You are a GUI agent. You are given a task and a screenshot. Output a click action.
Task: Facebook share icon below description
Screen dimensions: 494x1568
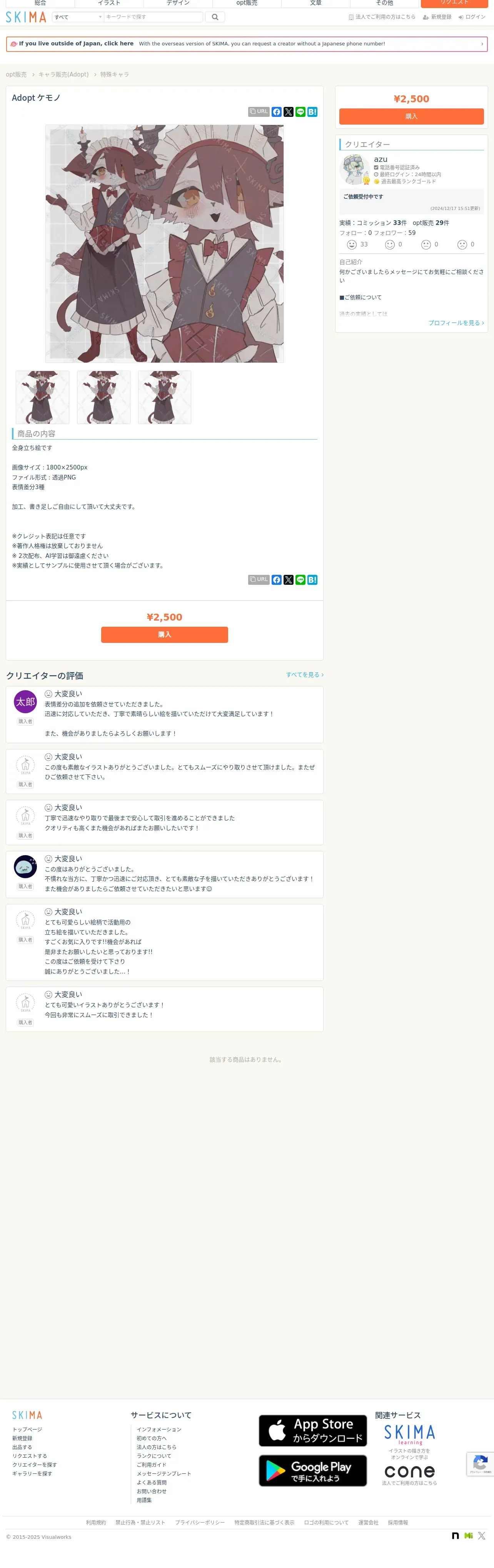click(x=277, y=579)
